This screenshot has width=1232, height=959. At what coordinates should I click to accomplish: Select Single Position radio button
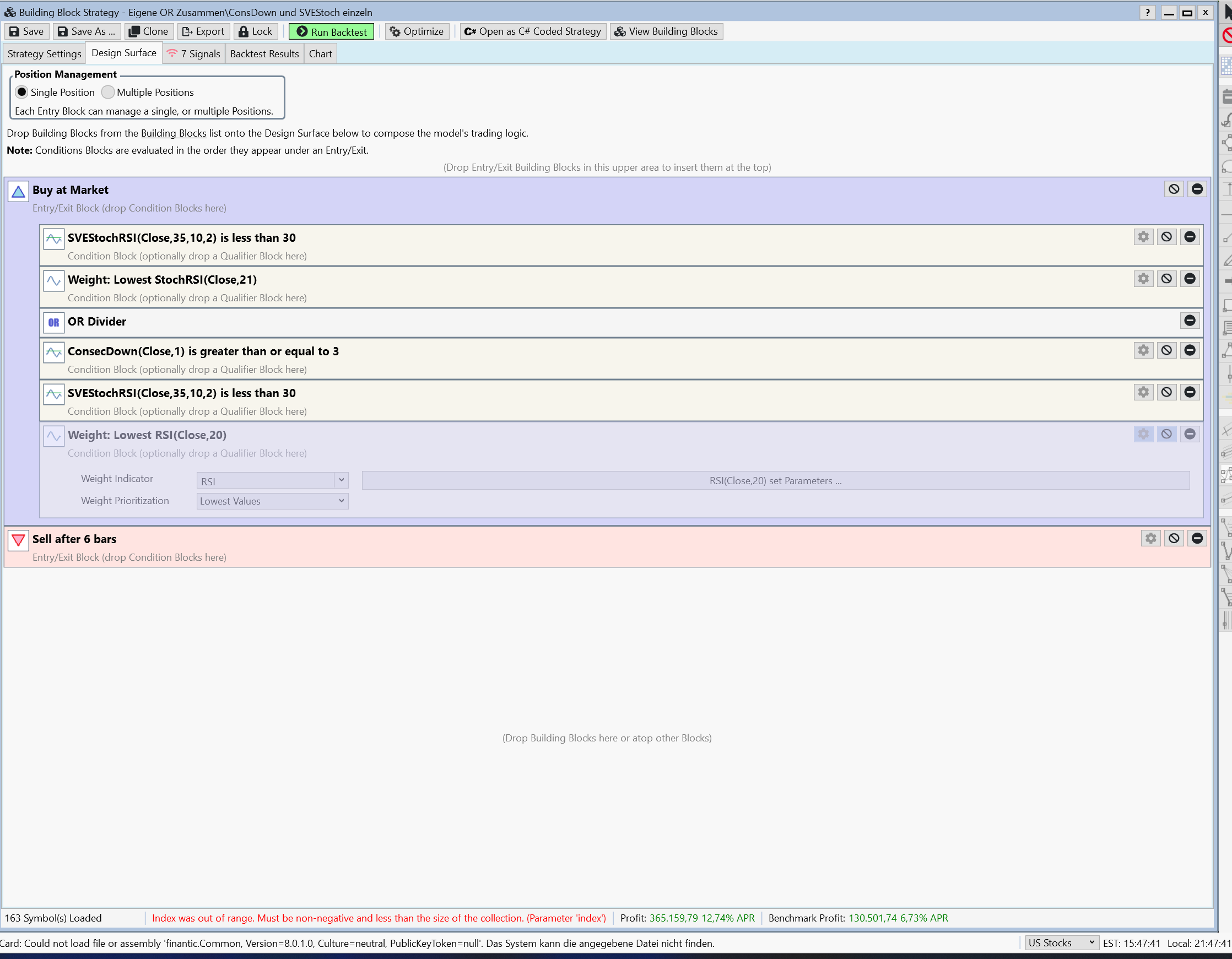point(21,92)
